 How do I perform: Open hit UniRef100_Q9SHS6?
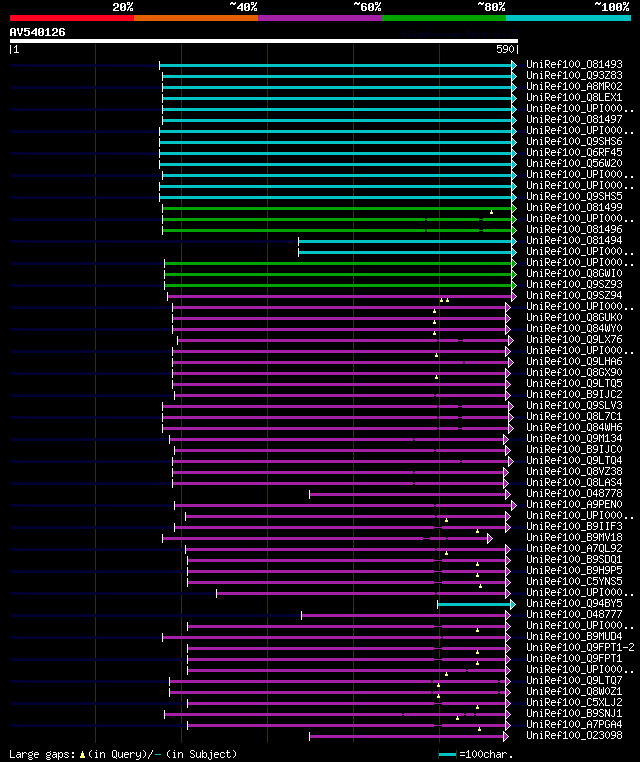(x=574, y=141)
